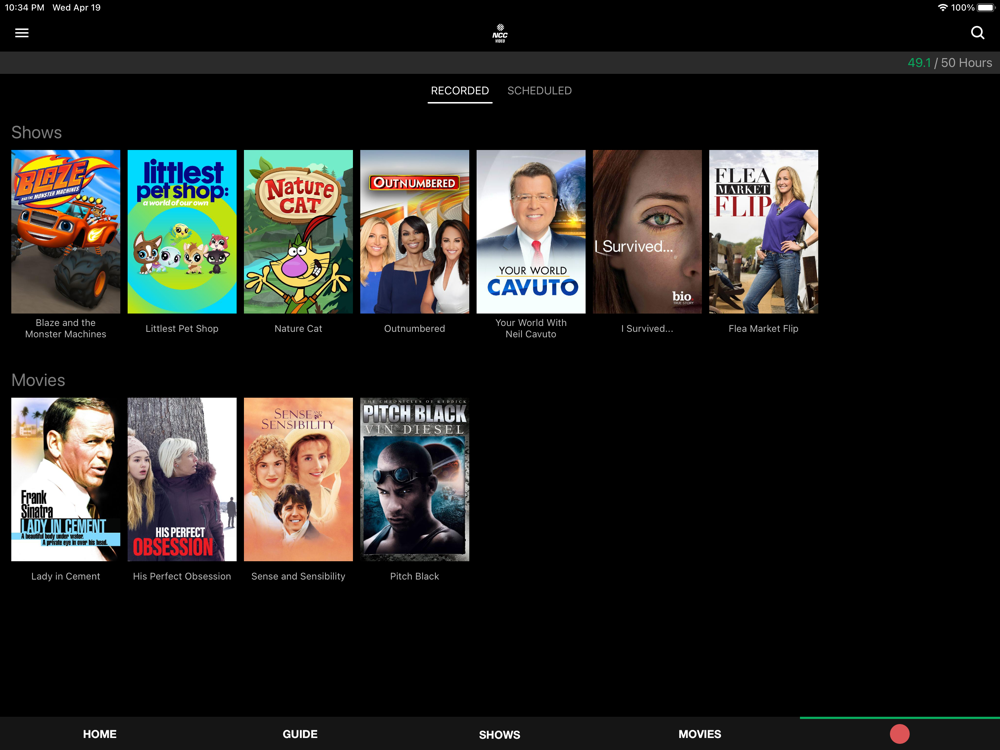Tap the 10:34 PM status bar clock
The image size is (1000, 750).
point(24,8)
